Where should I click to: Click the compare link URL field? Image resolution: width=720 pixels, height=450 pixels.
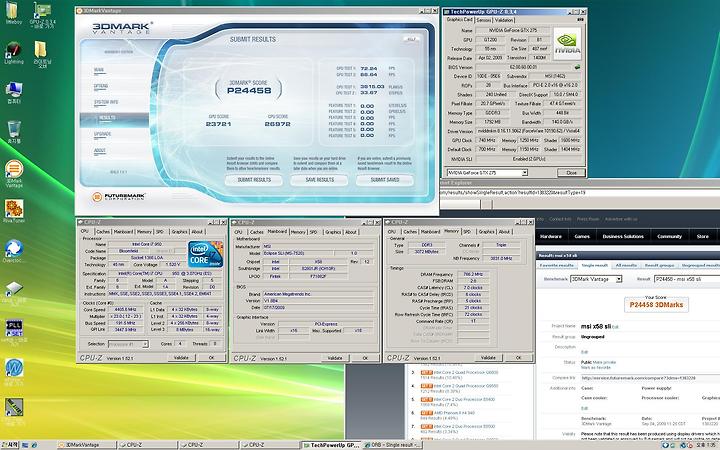[x=650, y=378]
